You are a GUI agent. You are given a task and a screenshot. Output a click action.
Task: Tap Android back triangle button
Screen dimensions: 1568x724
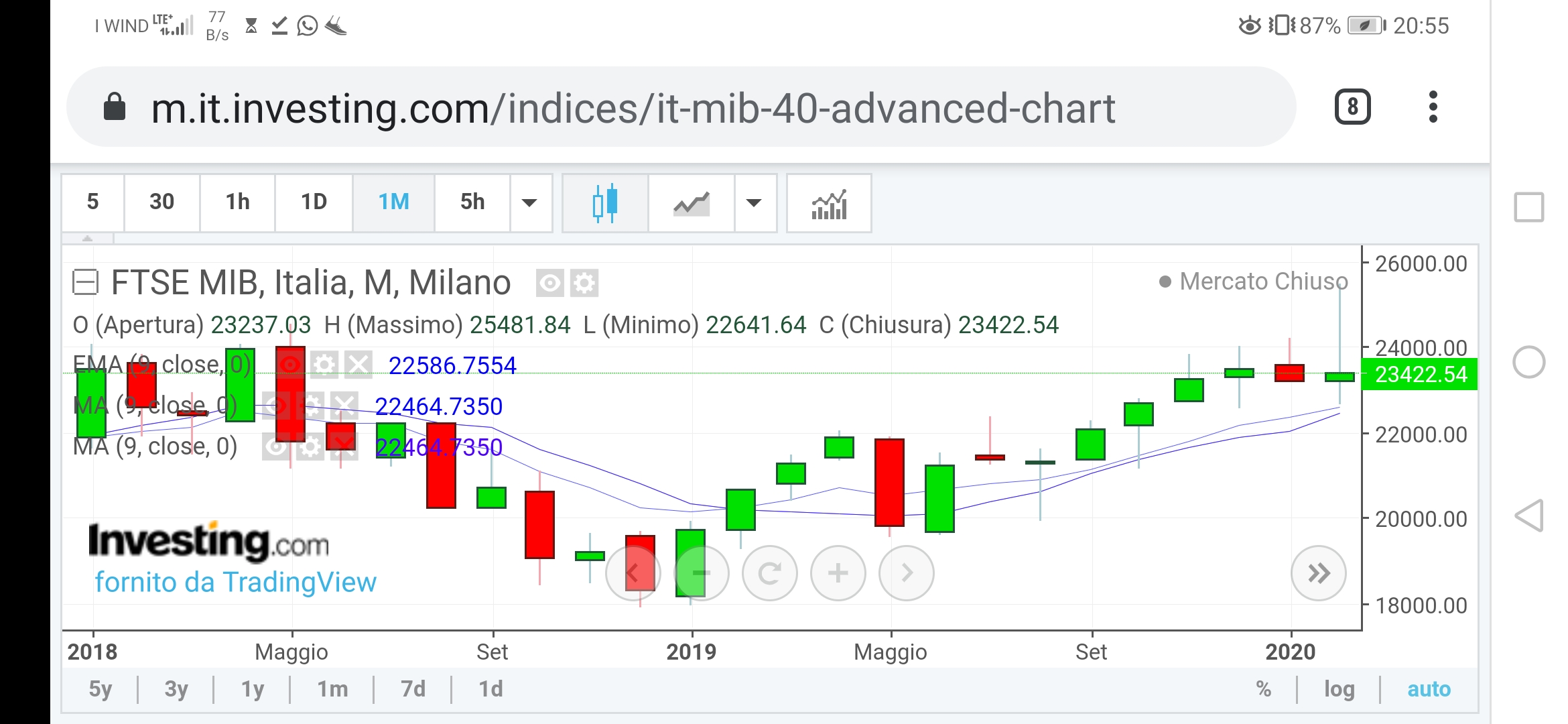[x=1529, y=516]
